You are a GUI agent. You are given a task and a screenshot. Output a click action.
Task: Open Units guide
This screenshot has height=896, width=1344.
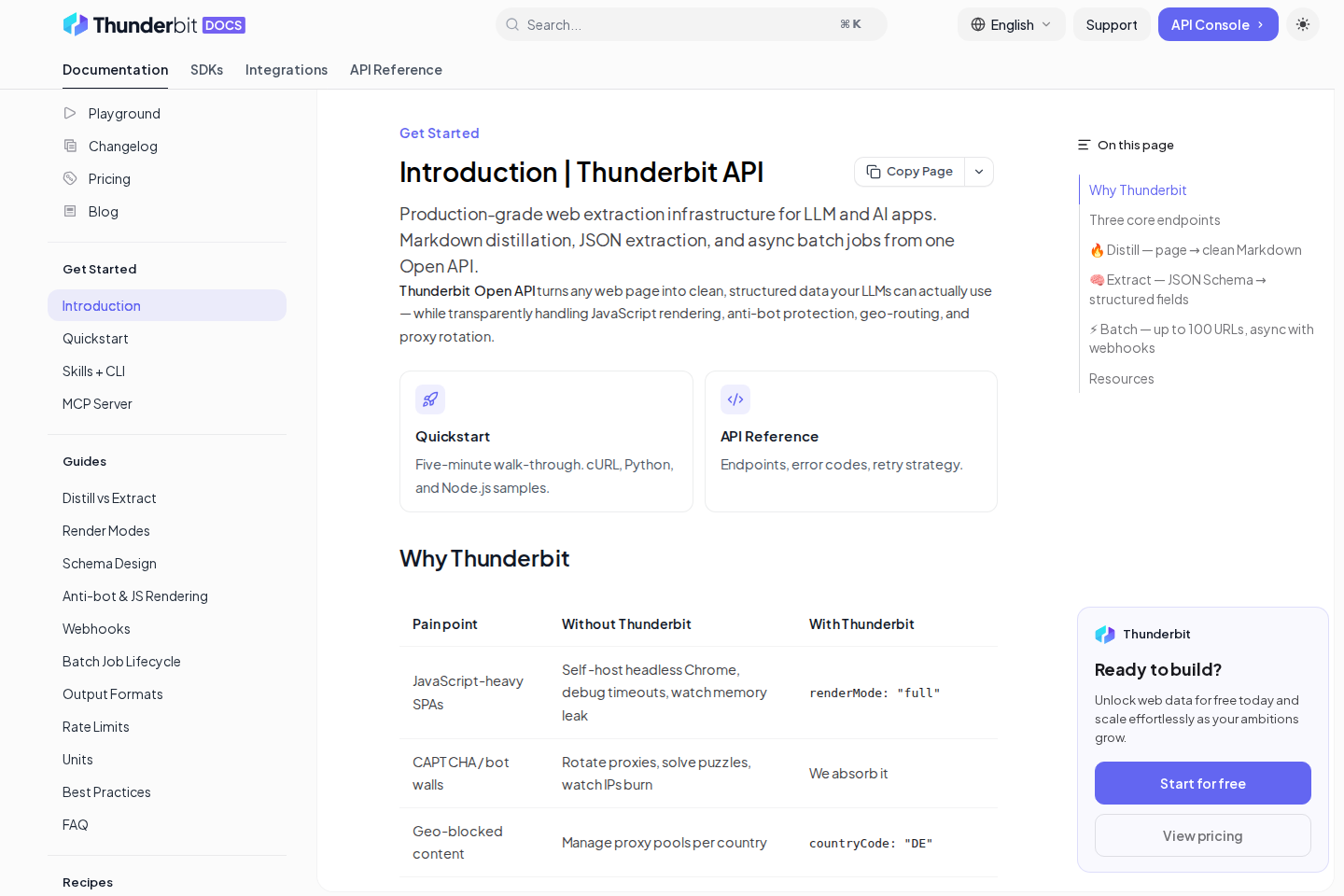(167, 759)
